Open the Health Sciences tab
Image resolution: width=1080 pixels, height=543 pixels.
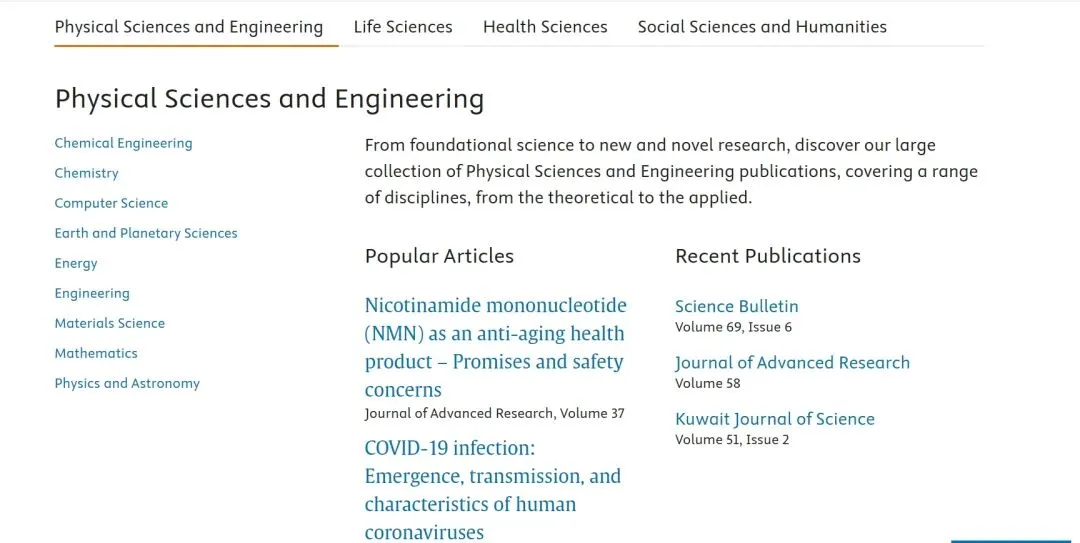(x=545, y=27)
